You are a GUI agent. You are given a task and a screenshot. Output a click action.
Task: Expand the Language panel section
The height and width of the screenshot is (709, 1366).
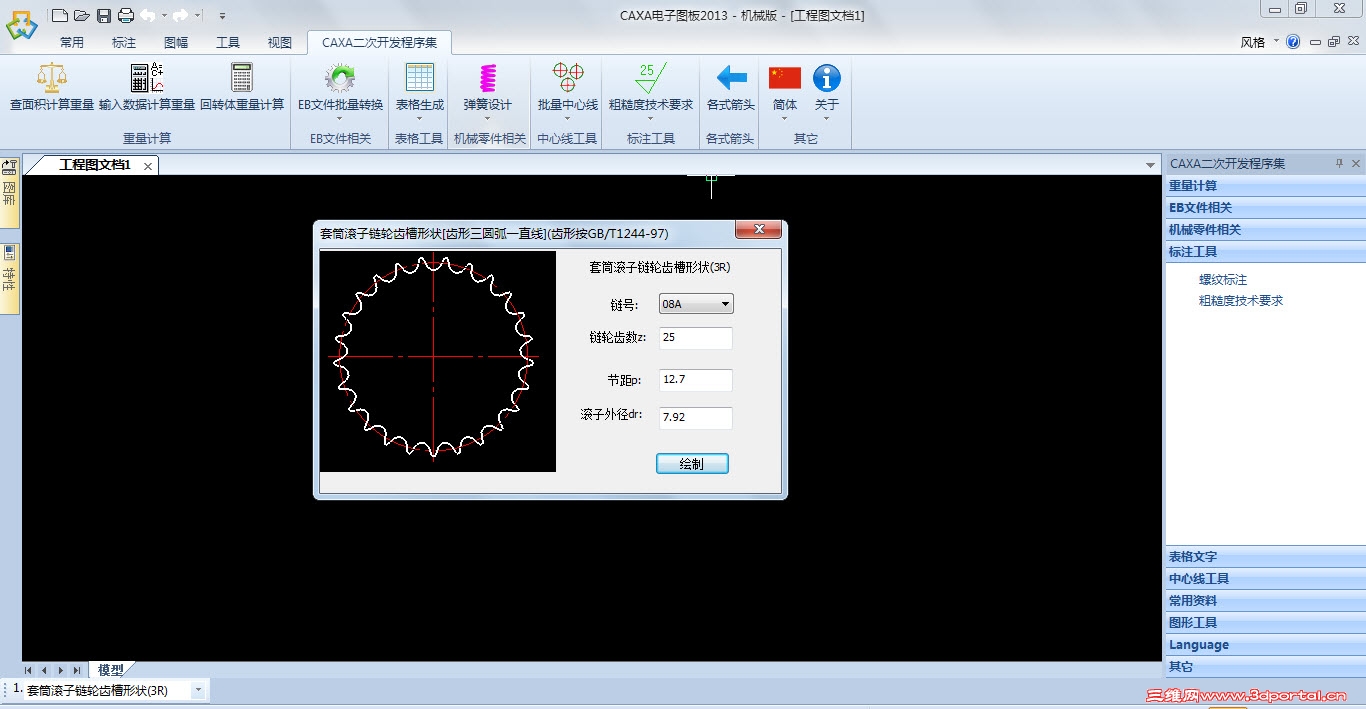pos(1265,645)
